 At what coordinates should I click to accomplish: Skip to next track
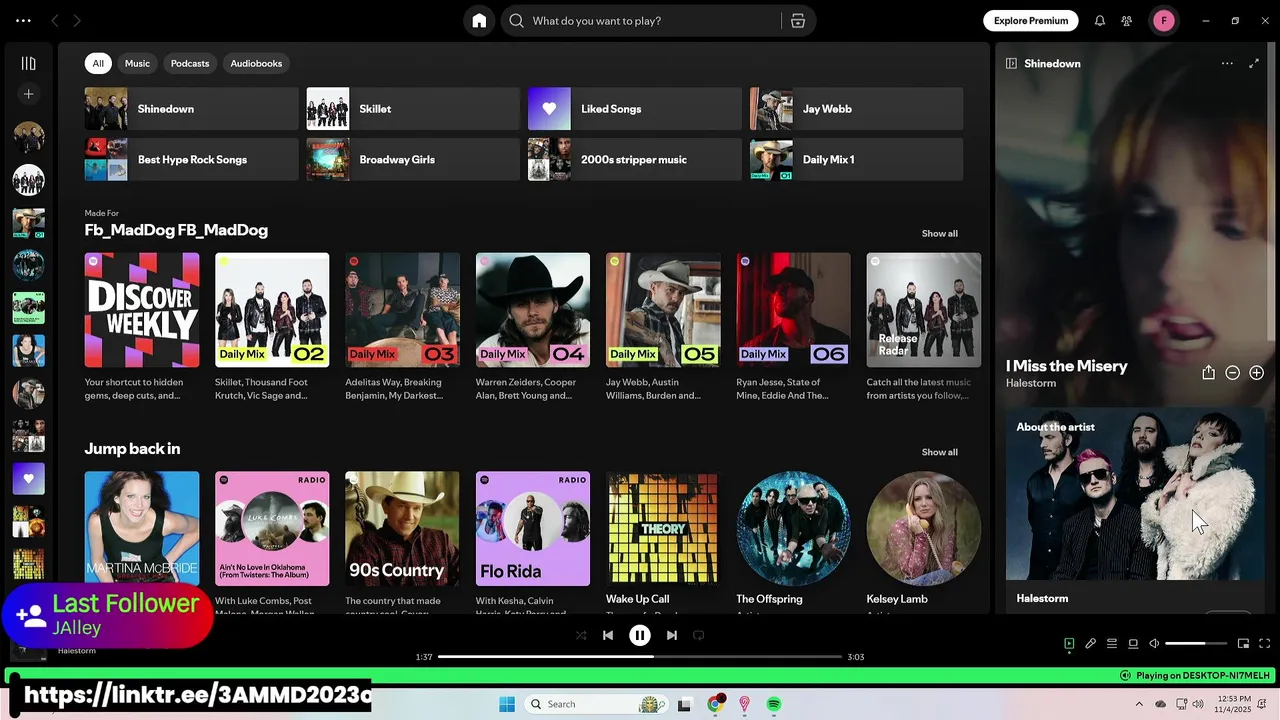672,635
